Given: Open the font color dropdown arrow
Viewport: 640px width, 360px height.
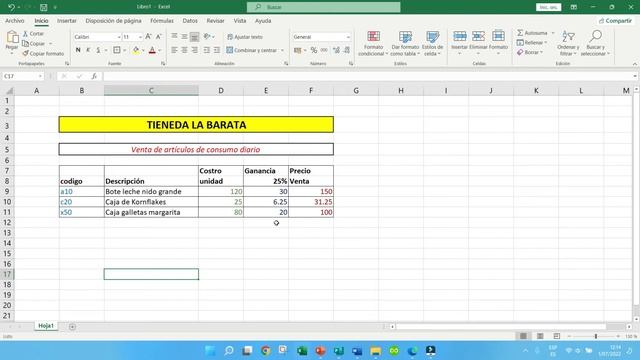Looking at the screenshot, I should (x=160, y=50).
